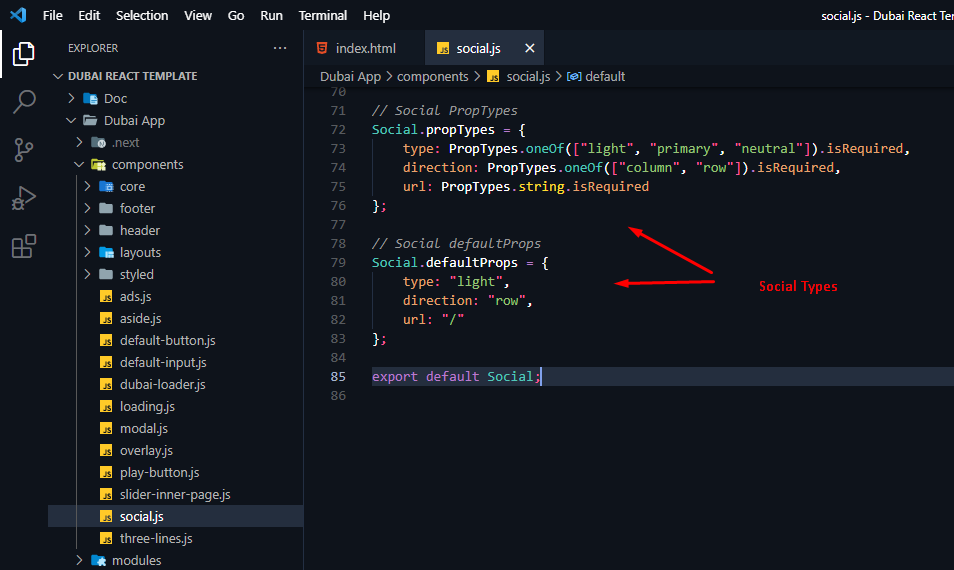Image resolution: width=954 pixels, height=570 pixels.
Task: Click the styled folder icon
Action: 106,274
